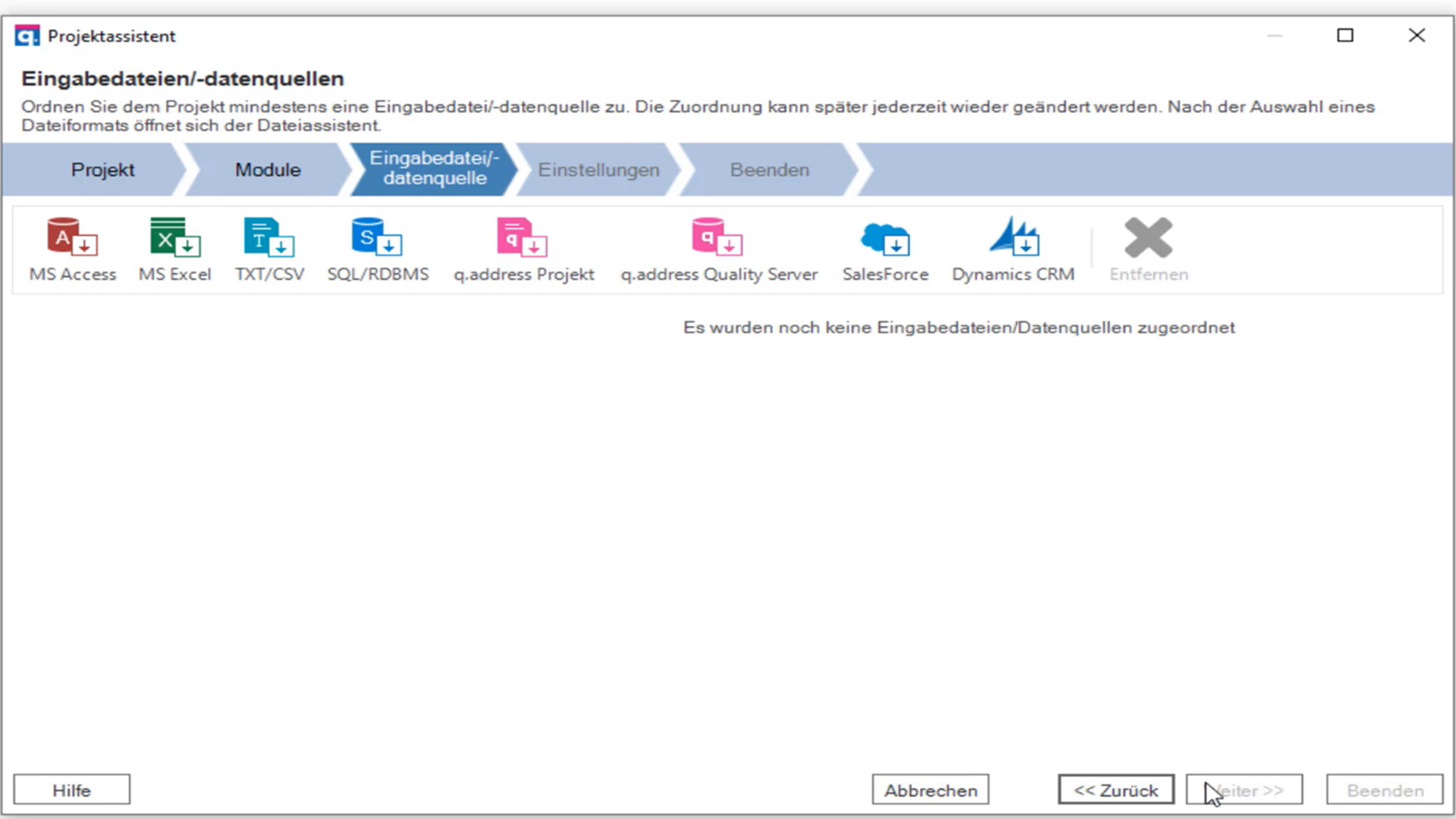Screen dimensions: 1456x819
Task: Jump to the Beenden wizard step
Action: 769,170
